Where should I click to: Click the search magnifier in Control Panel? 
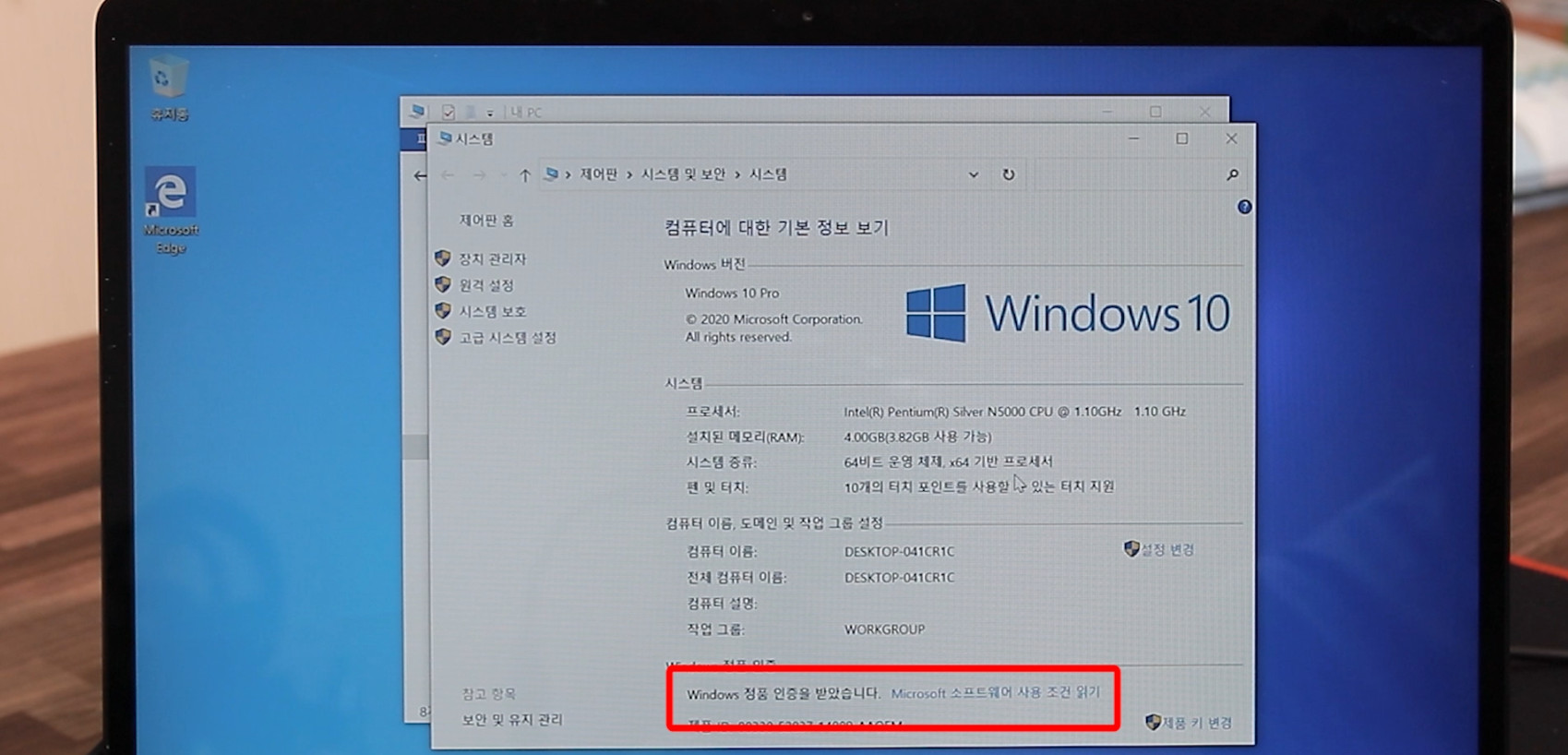point(1232,174)
